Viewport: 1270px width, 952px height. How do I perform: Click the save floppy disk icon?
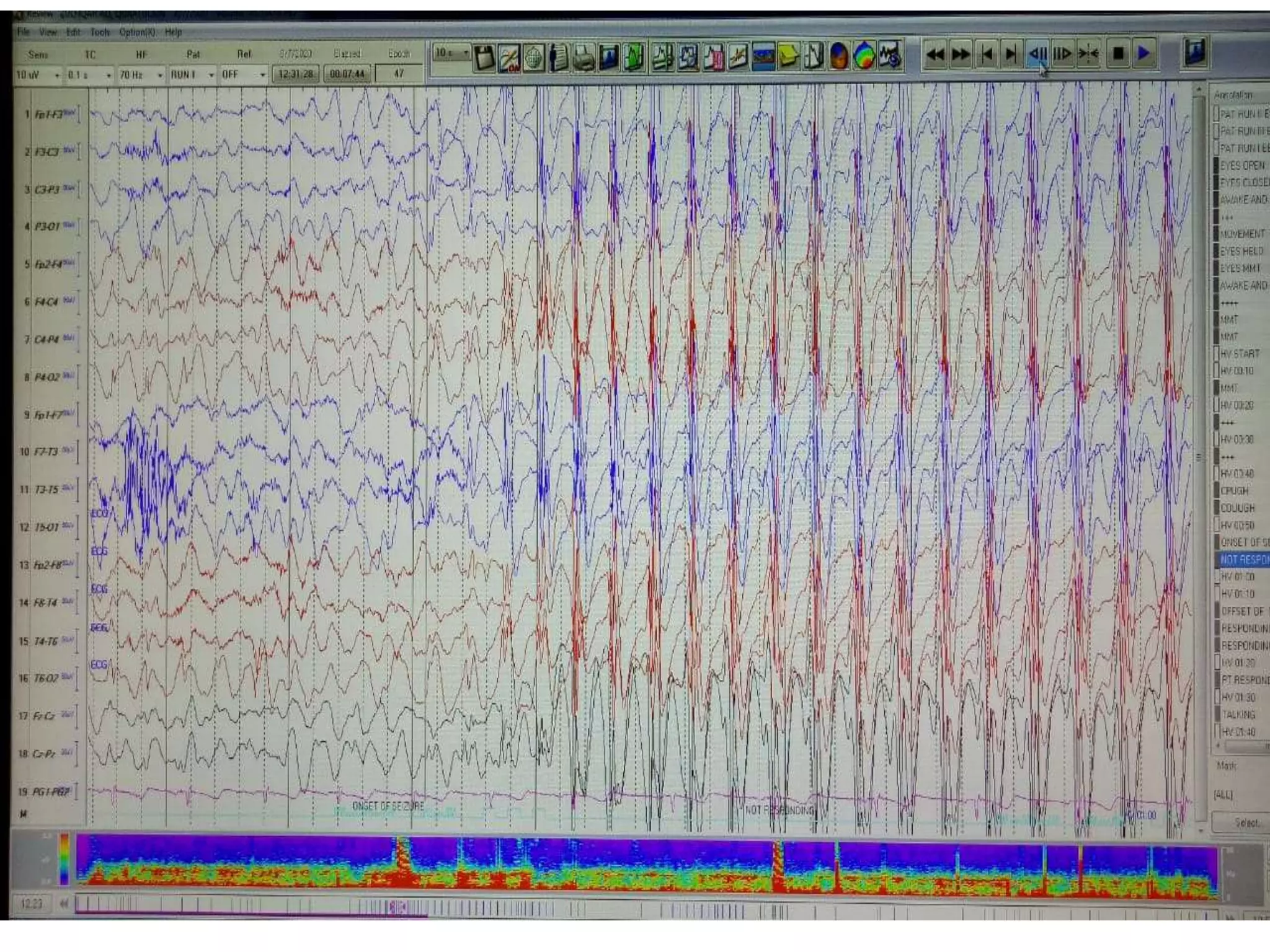pos(484,58)
